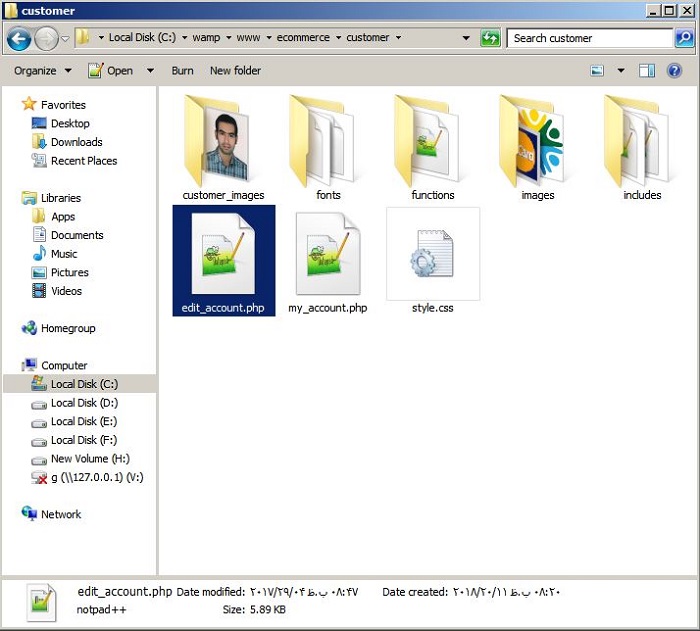This screenshot has width=700, height=631.
Task: Go to Downloads in Favorites
Action: 76,142
